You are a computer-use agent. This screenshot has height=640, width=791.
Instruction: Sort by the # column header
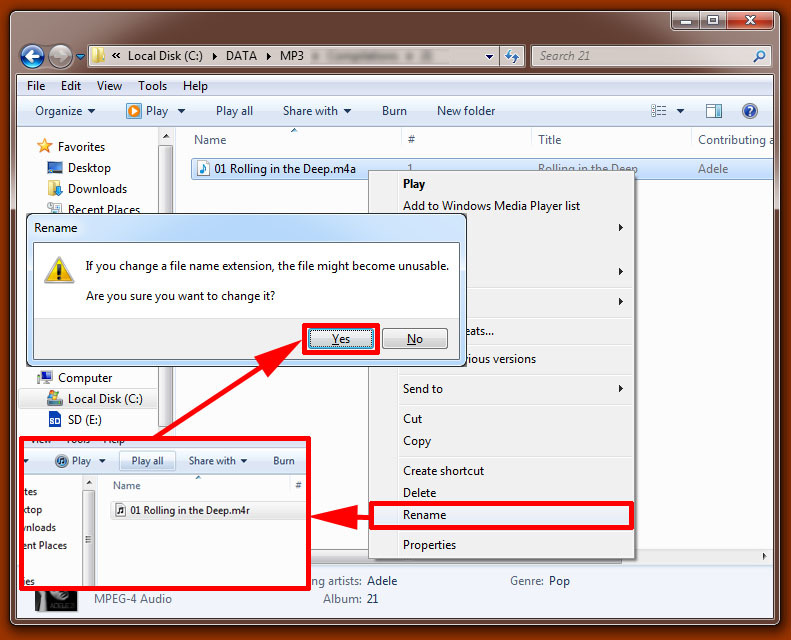tap(411, 140)
